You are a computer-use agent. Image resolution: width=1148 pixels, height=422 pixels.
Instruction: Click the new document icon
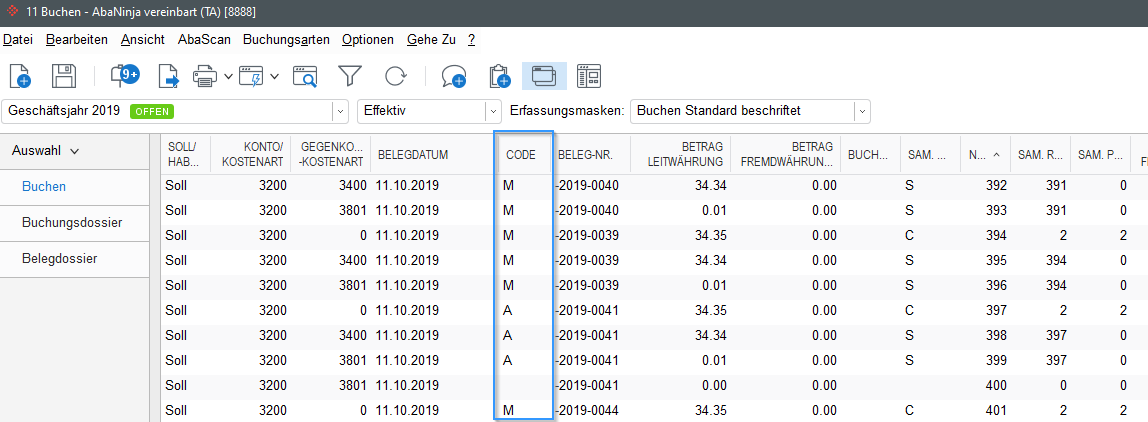click(20, 75)
